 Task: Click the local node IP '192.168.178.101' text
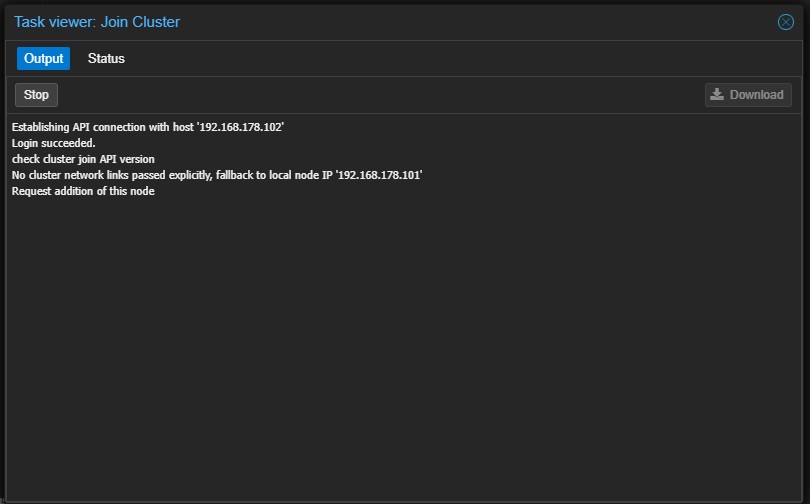point(378,175)
